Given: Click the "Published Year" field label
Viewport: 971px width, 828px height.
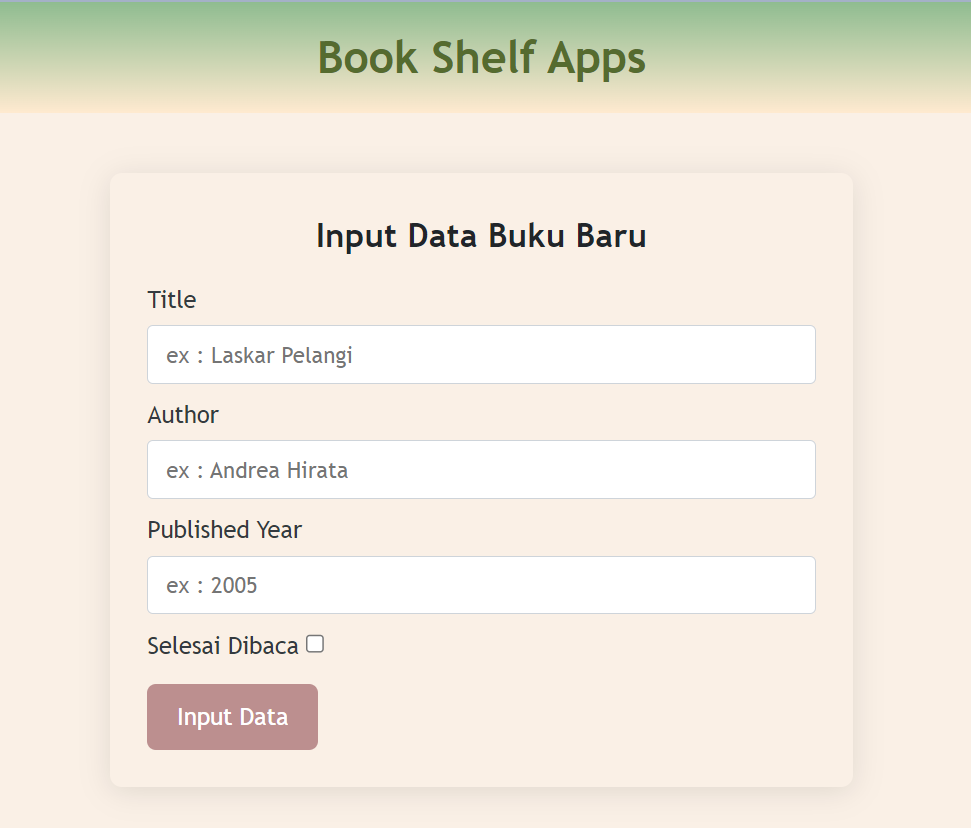Looking at the screenshot, I should point(224,530).
